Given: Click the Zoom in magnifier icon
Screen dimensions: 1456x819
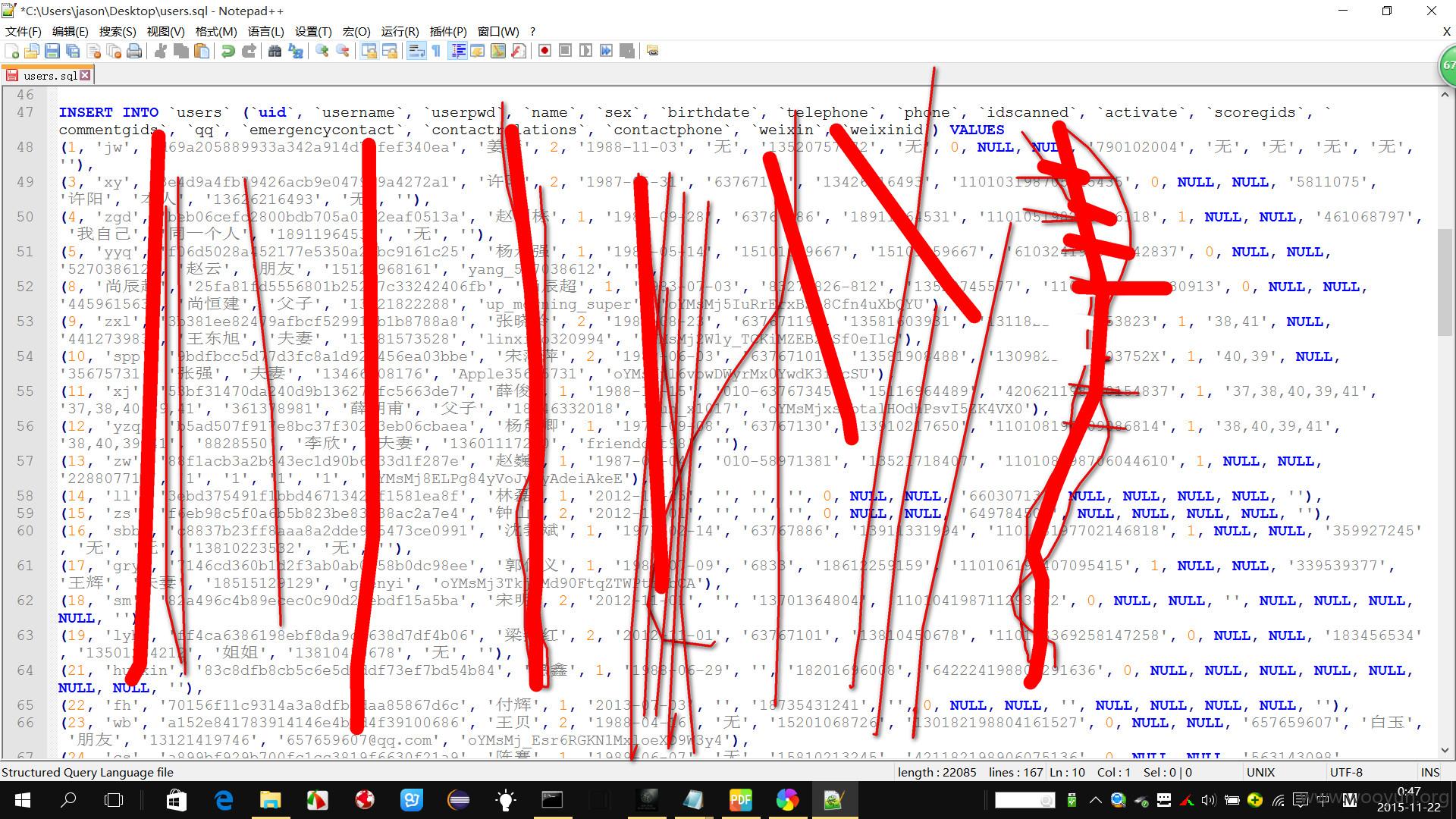Looking at the screenshot, I should pyautogui.click(x=322, y=51).
